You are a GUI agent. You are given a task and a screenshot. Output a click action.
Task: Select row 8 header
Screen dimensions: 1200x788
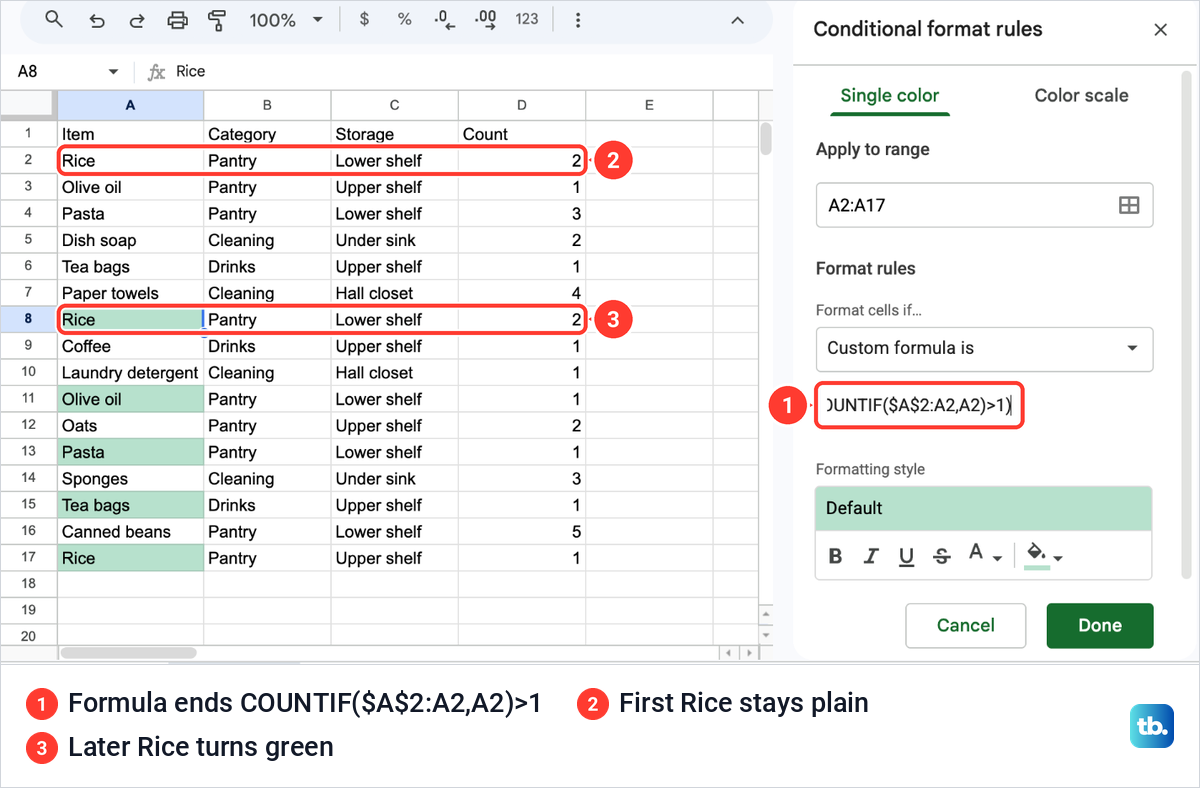28,320
